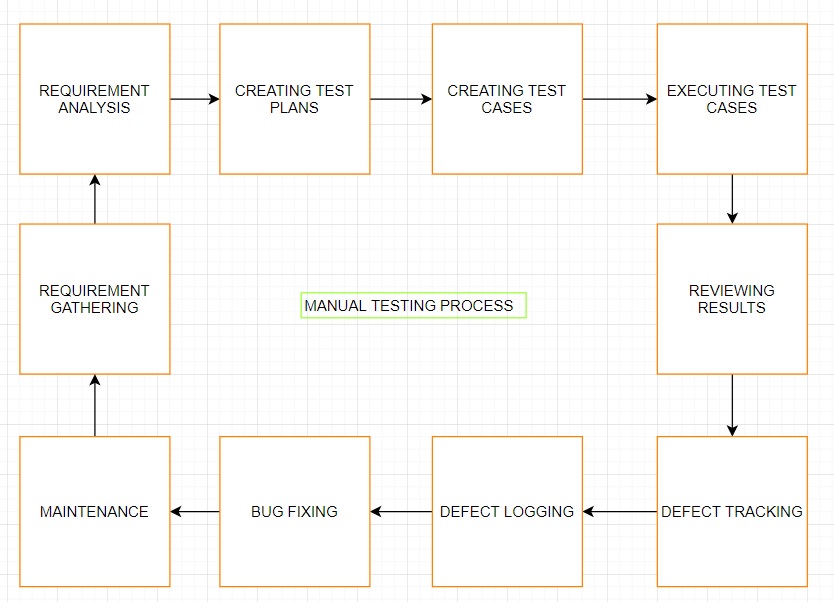Select the Defect Logging box
834x602 pixels.
click(507, 511)
